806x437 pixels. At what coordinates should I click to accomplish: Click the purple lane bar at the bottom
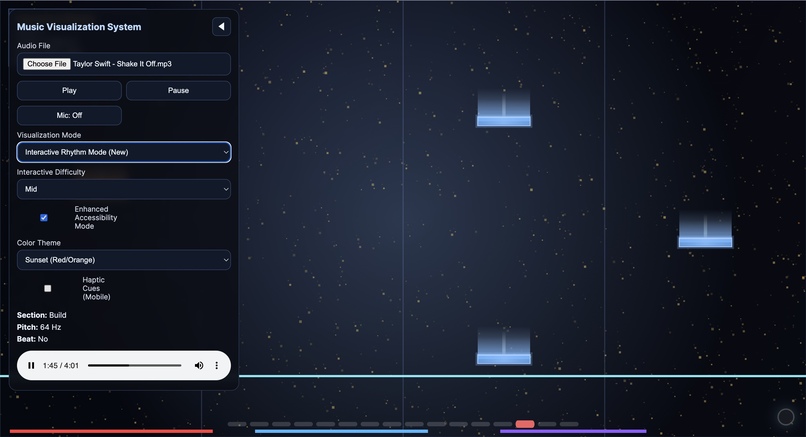[573, 431]
